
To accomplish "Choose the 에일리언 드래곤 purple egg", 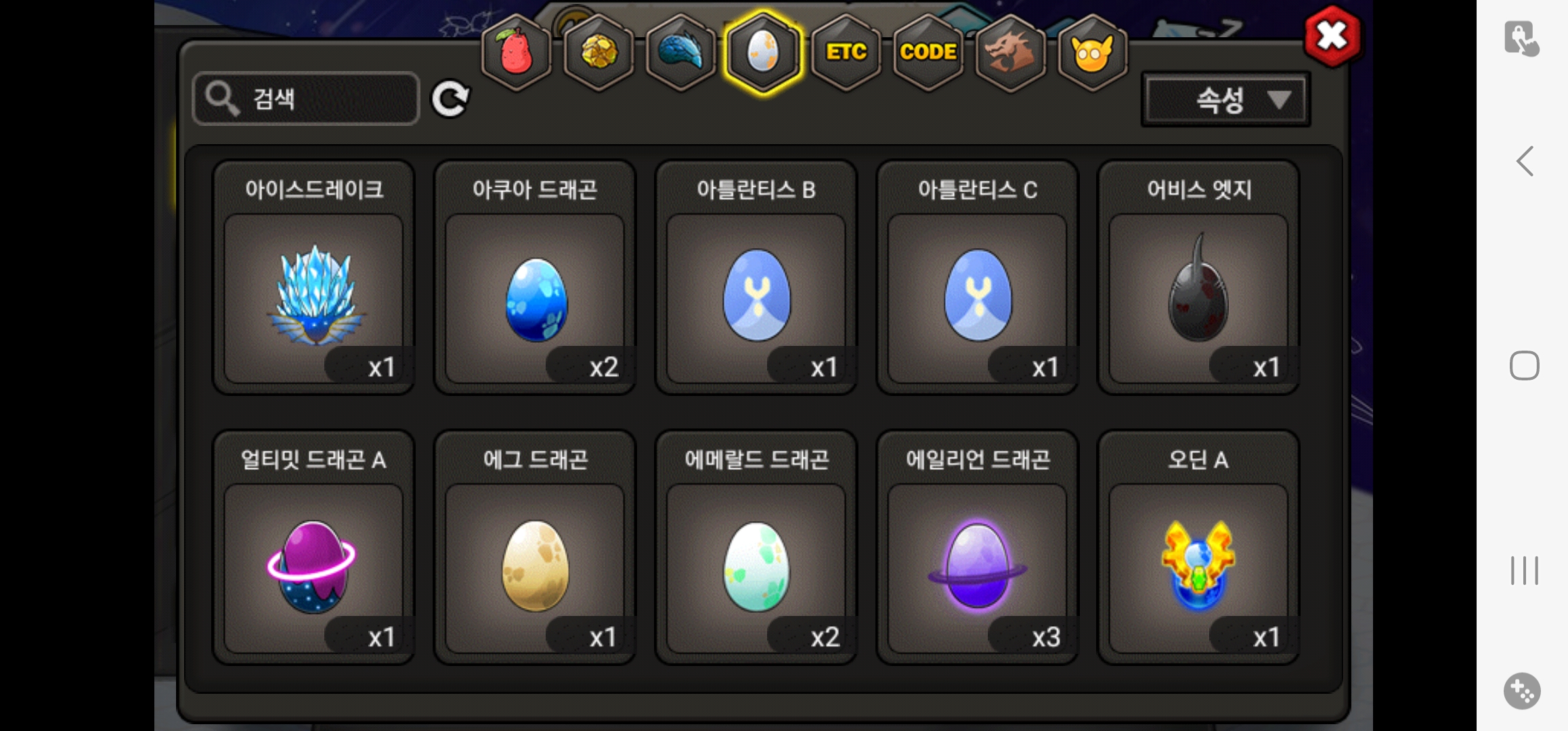I will click(x=977, y=547).
